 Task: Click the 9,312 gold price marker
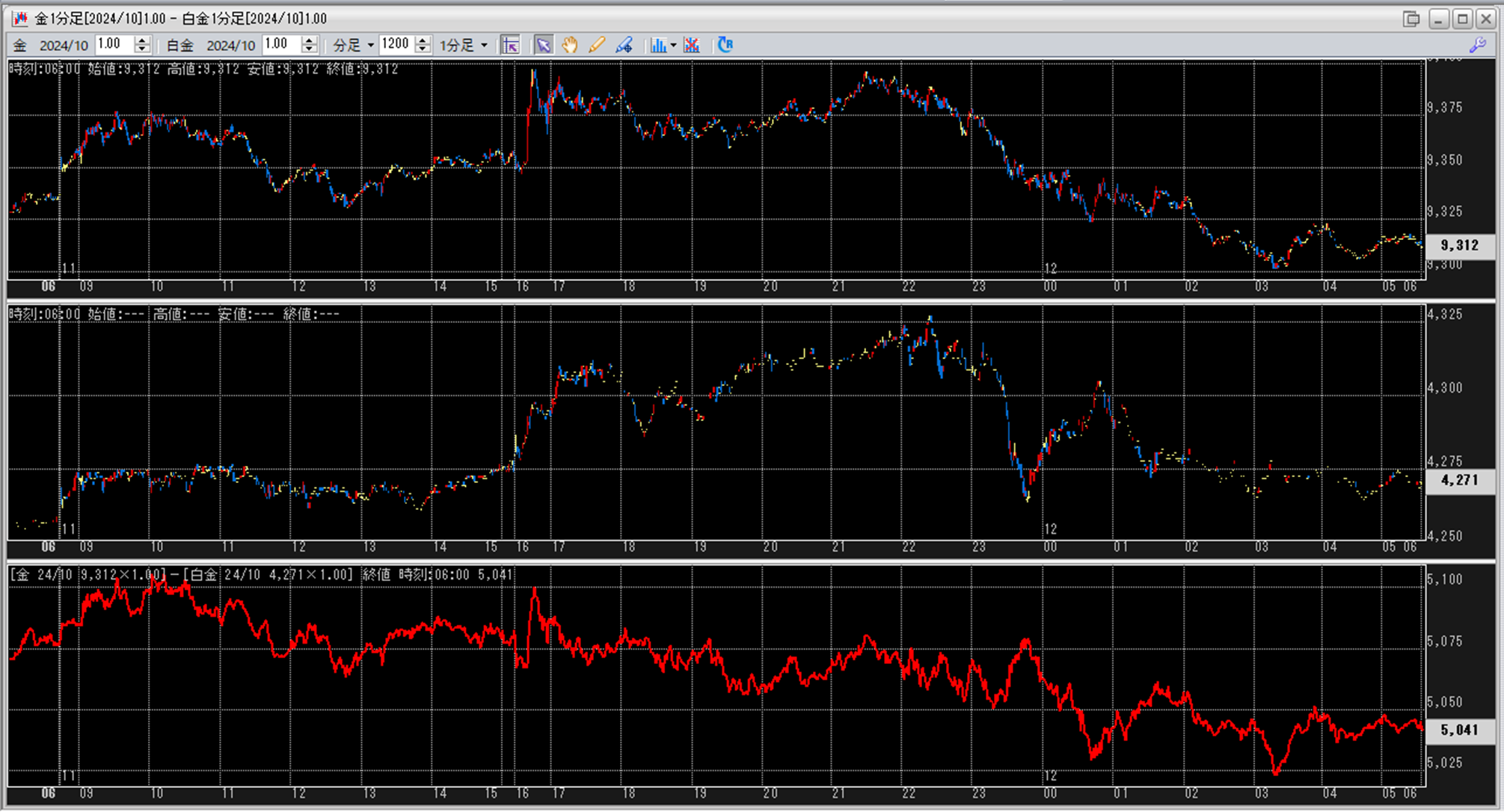point(1459,245)
